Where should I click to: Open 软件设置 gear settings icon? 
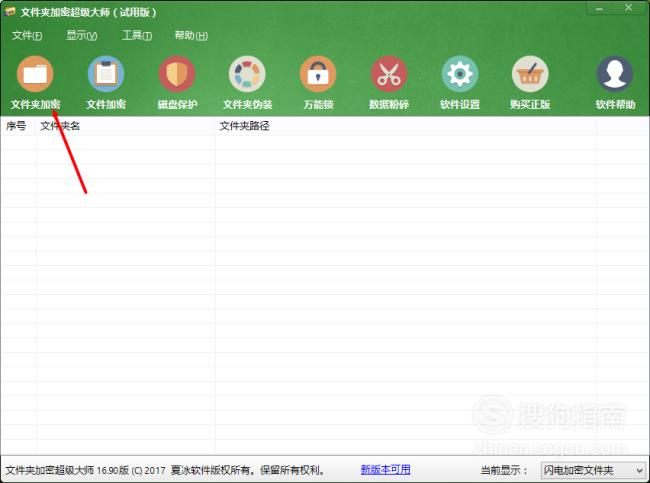[x=460, y=74]
